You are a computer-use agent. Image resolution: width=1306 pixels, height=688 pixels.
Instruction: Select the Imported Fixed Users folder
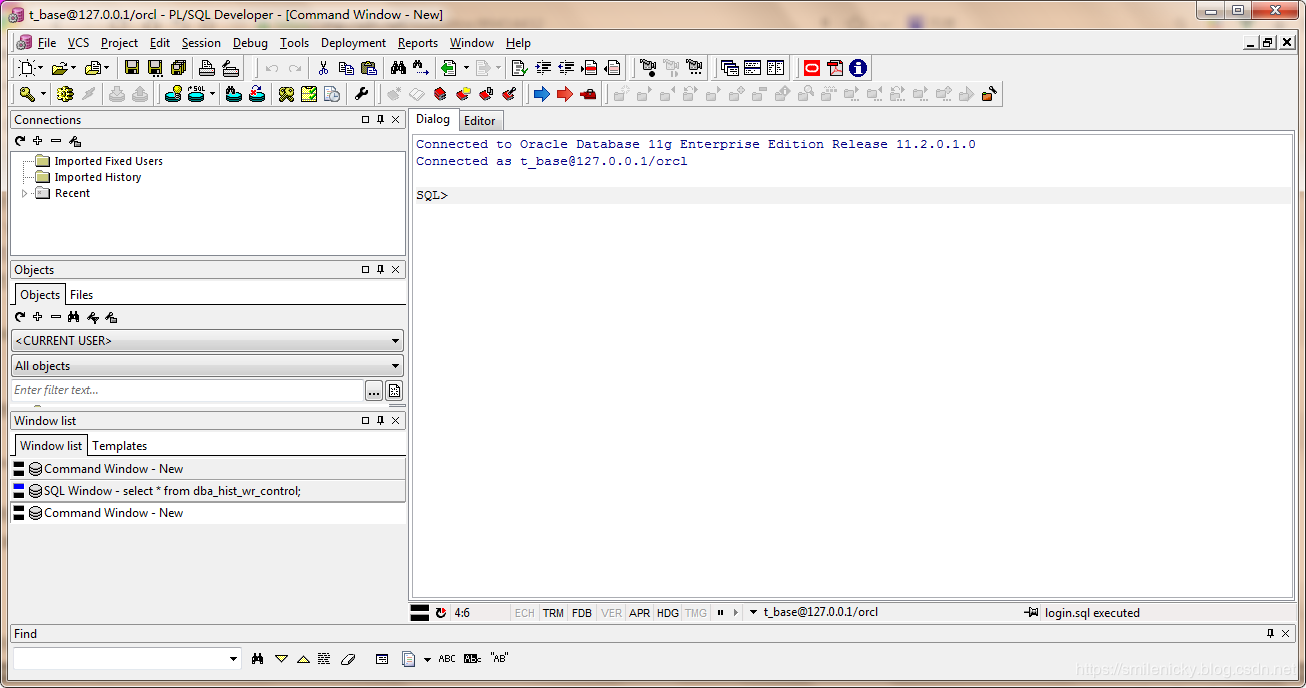pyautogui.click(x=108, y=161)
